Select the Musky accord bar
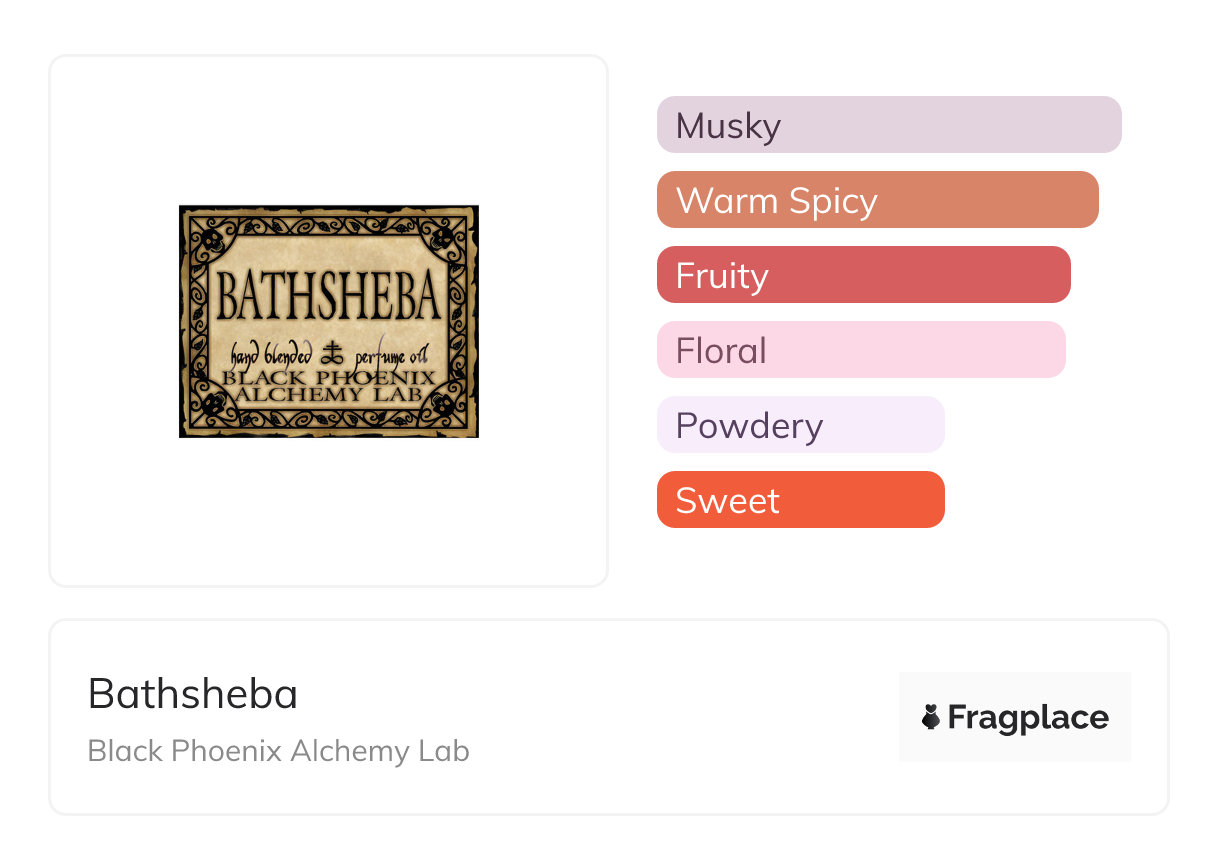This screenshot has width=1218, height=864. [x=889, y=125]
